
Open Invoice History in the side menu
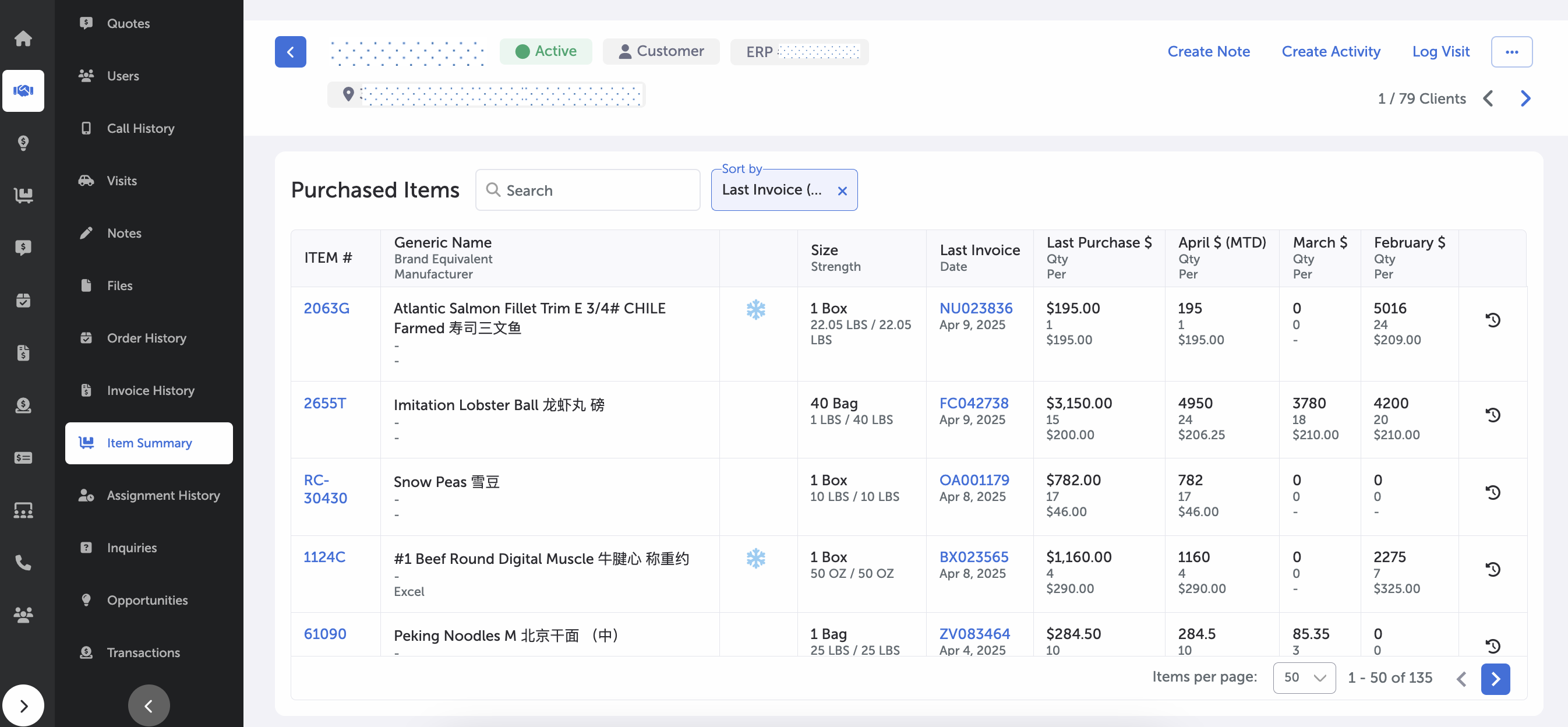click(150, 390)
